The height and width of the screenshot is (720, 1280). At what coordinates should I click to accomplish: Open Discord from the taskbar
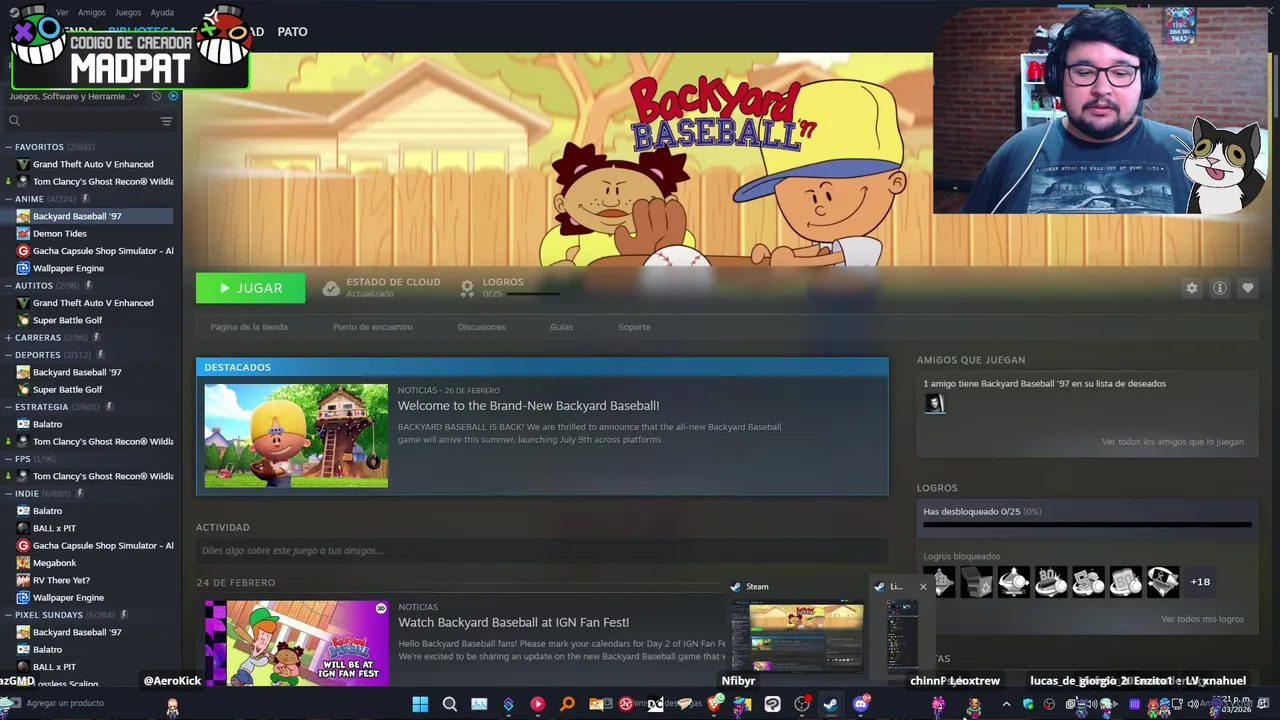[861, 704]
